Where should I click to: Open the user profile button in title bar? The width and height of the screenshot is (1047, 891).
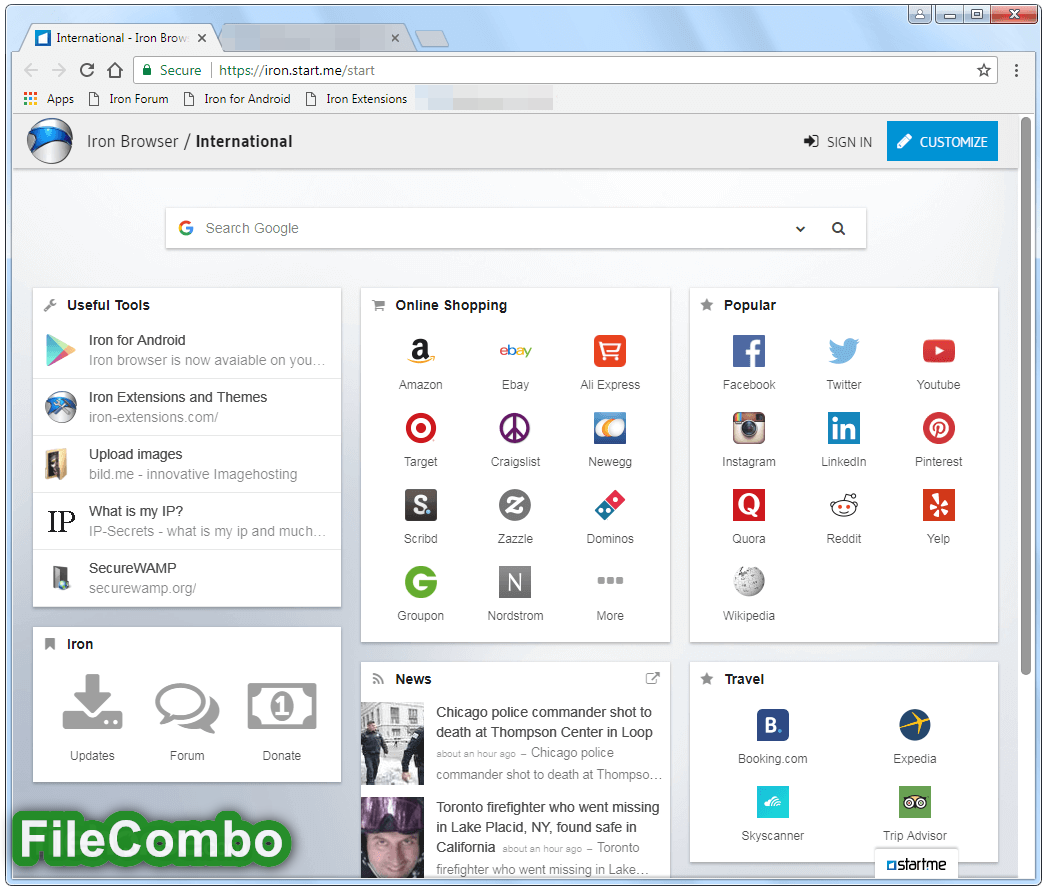click(919, 14)
